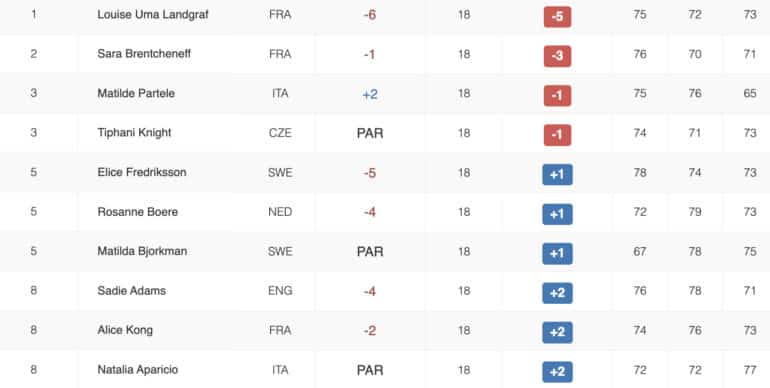Image resolution: width=770 pixels, height=388 pixels.
Task: Click player name Tiphani Knight
Action: pos(134,133)
